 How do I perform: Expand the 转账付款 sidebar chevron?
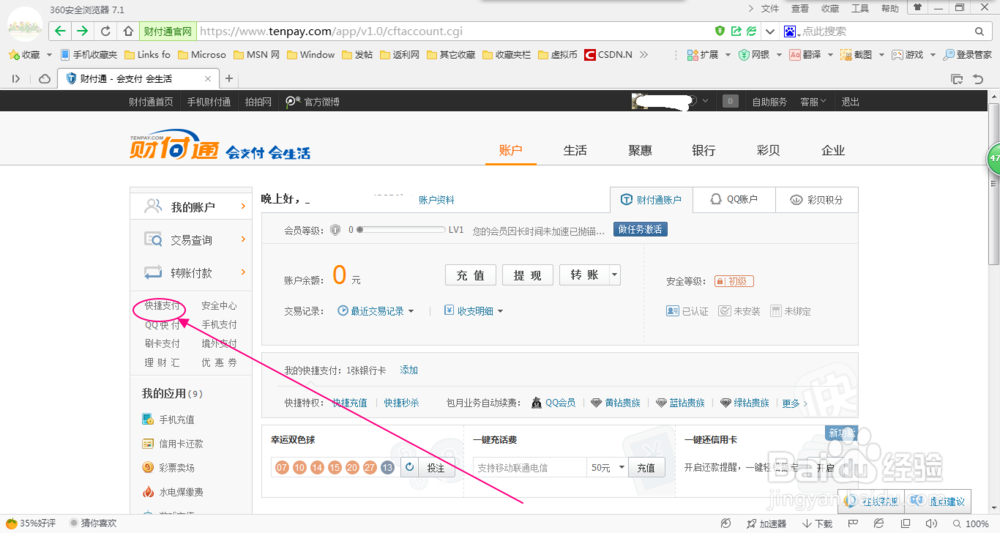243,272
